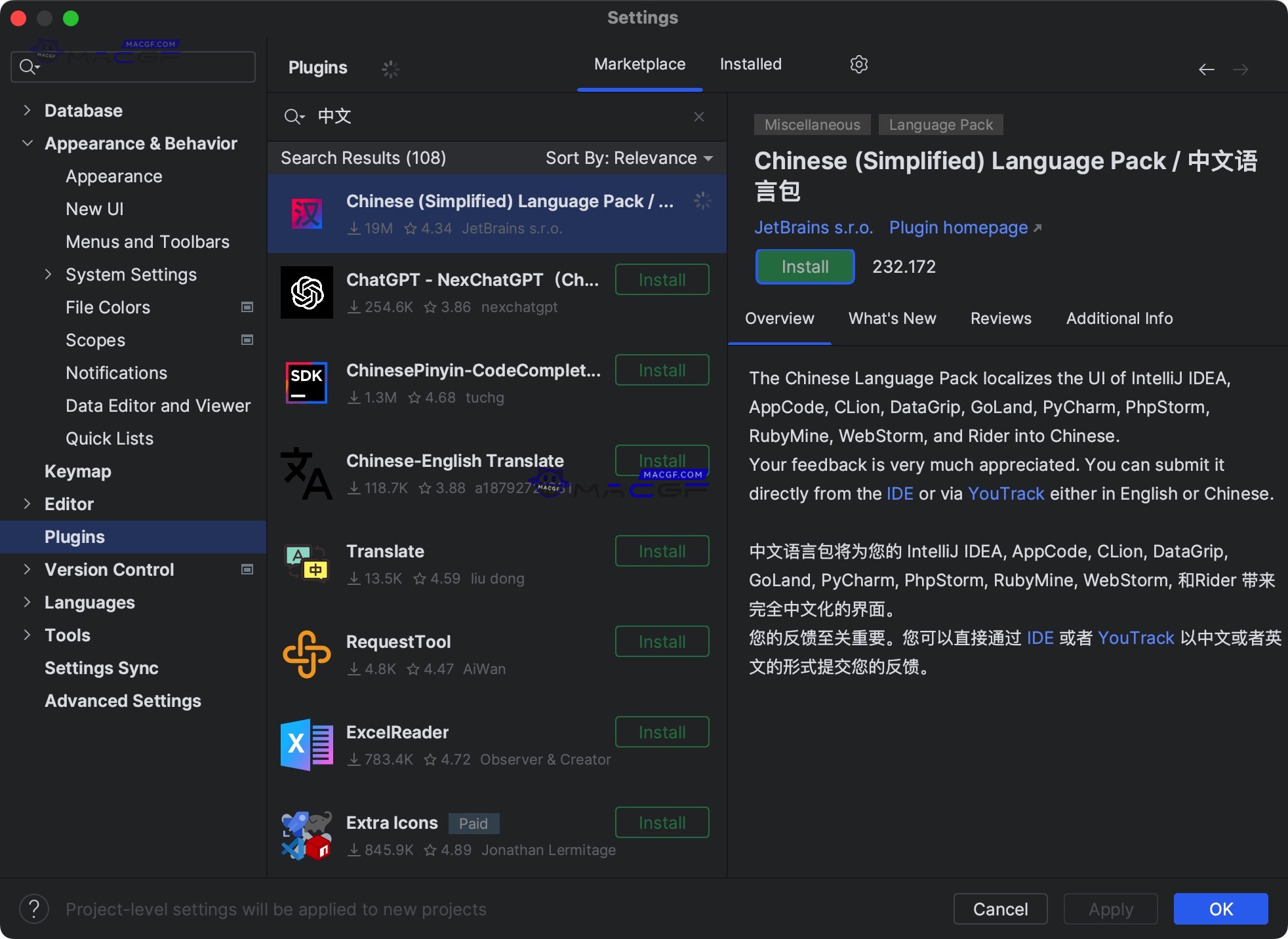Click the RequestTool plugin icon

[x=306, y=654]
